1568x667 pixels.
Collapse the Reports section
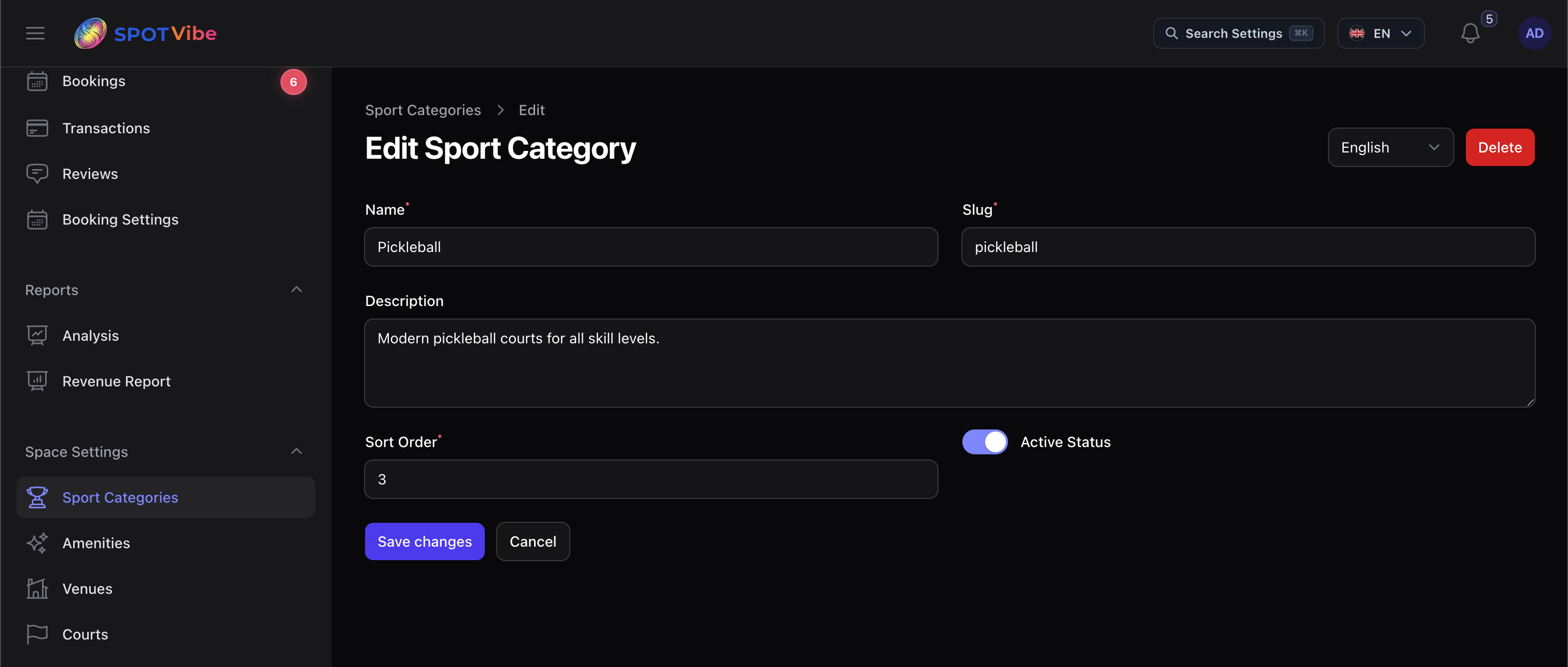point(297,289)
